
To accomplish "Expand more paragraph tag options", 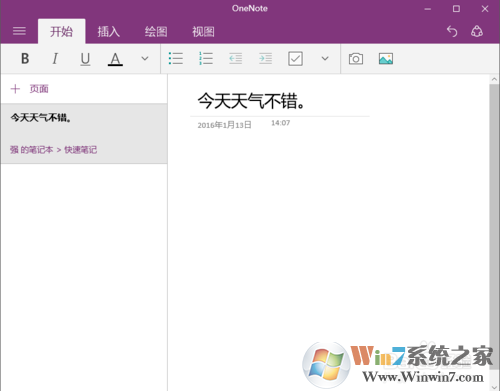I will (325, 59).
